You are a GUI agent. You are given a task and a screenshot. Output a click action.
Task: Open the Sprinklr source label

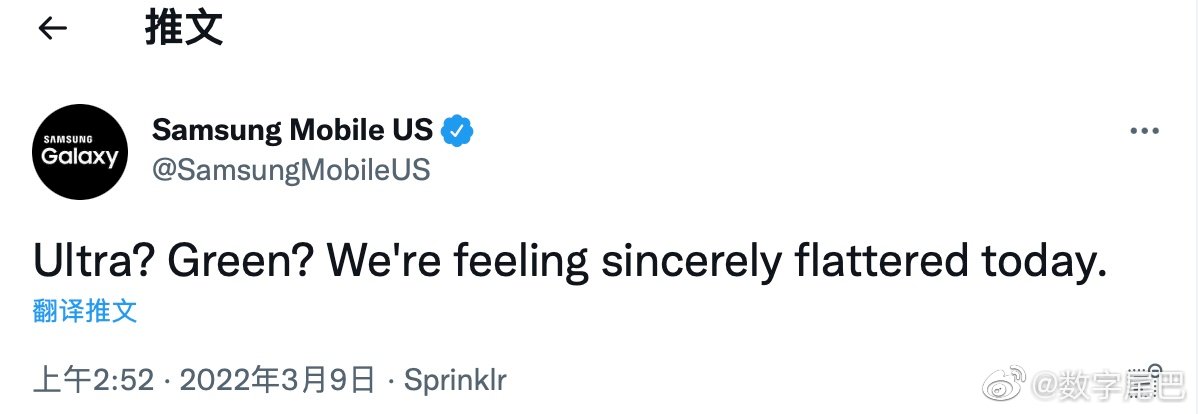coord(455,380)
